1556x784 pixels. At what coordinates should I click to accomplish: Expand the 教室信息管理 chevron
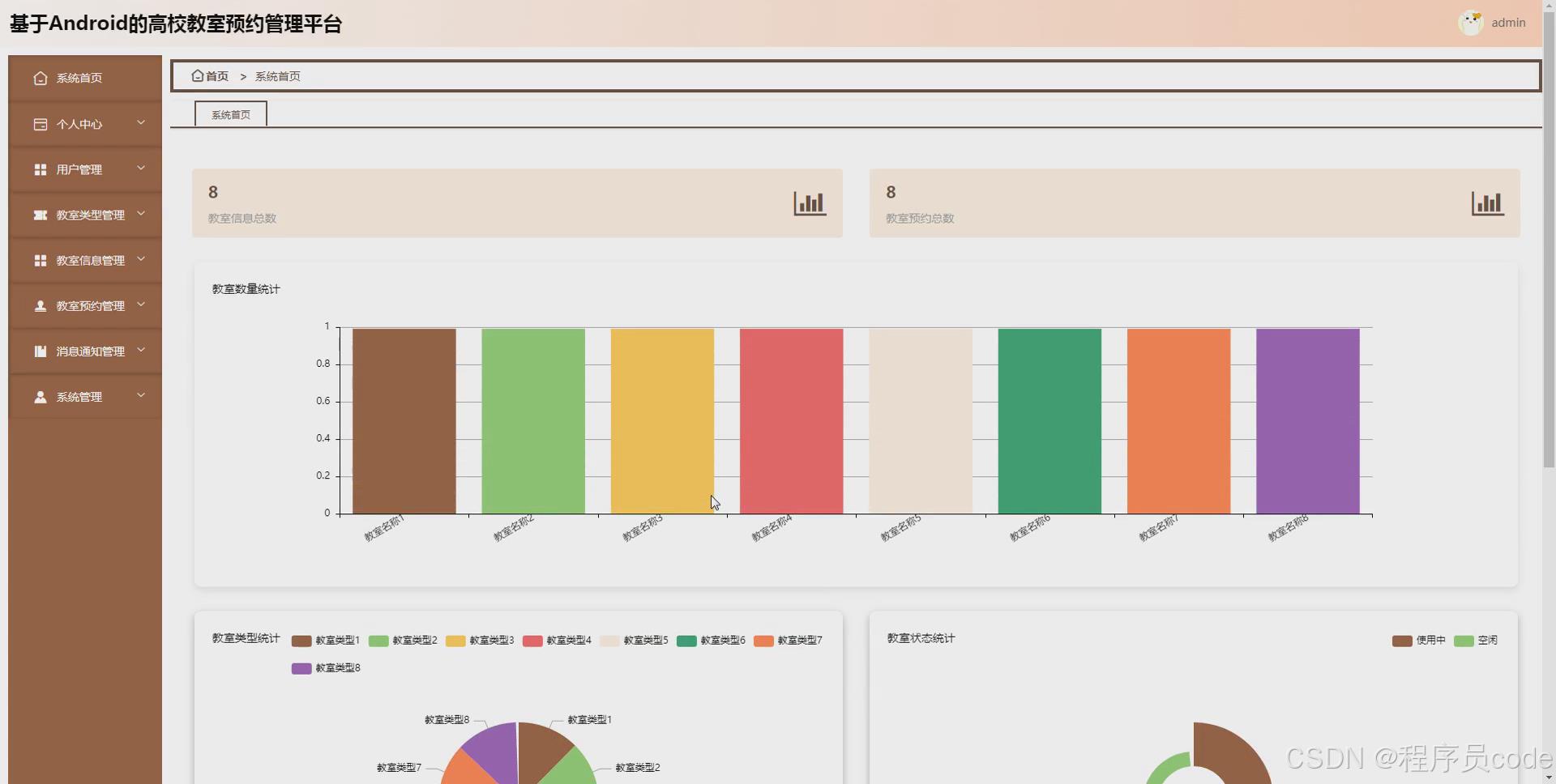click(x=141, y=259)
